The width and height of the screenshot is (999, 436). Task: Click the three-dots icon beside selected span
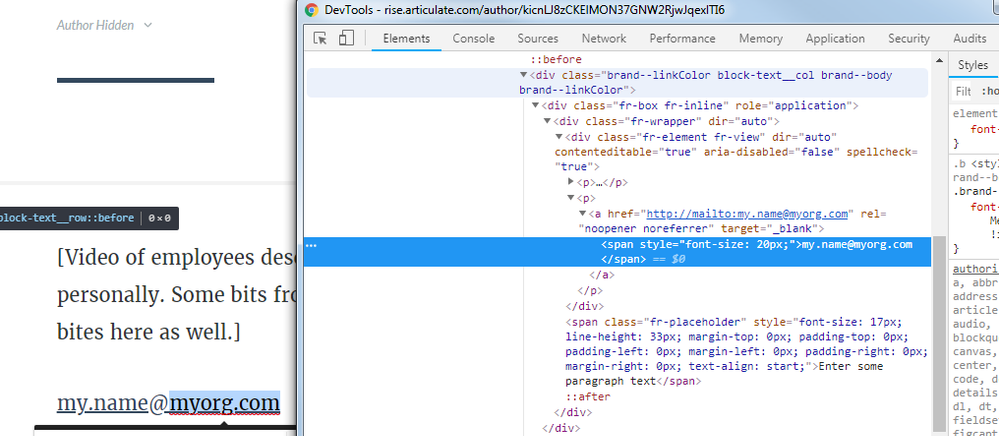(311, 245)
